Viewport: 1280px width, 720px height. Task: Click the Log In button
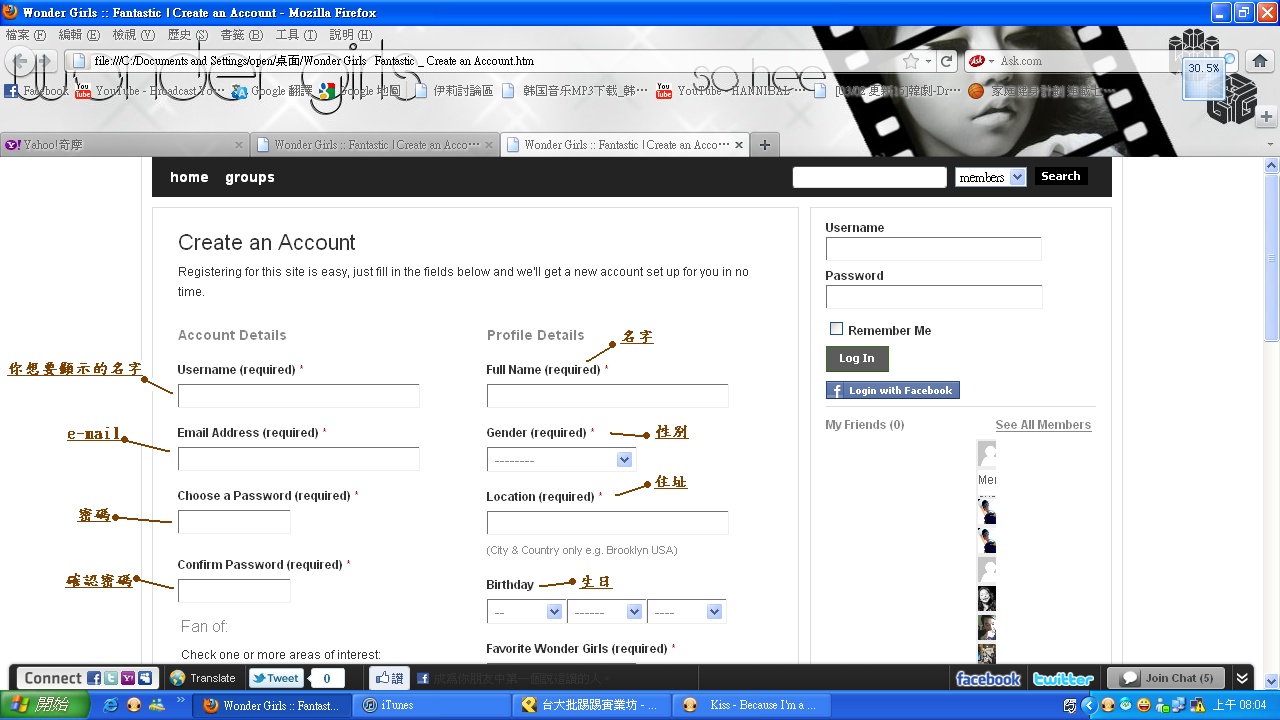(856, 359)
